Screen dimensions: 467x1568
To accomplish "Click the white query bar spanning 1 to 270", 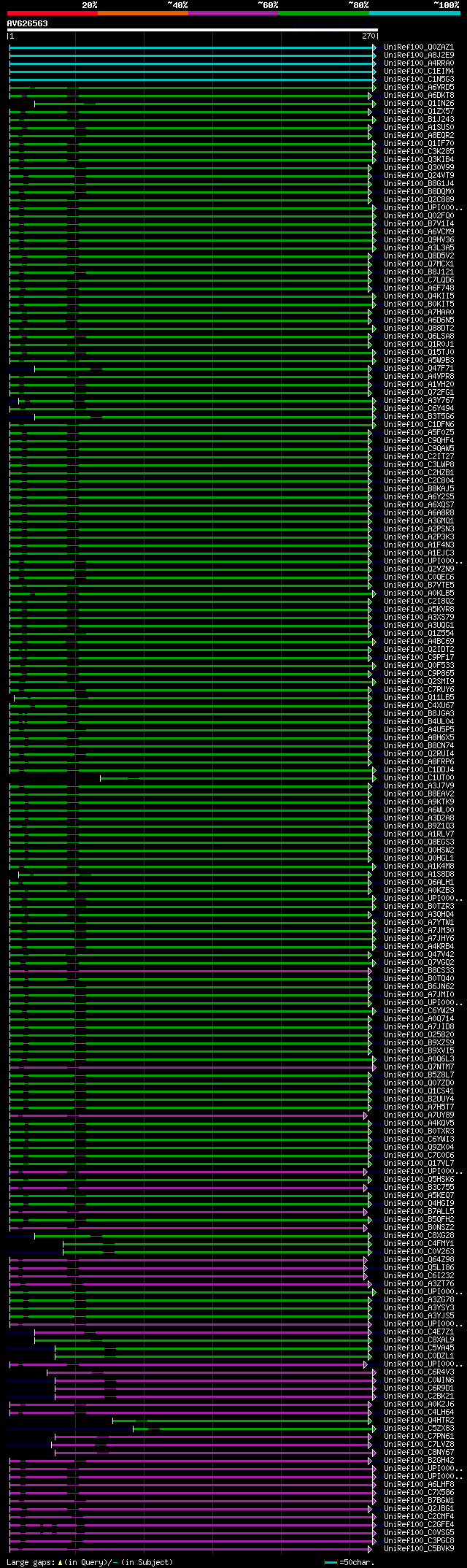I will click(x=192, y=30).
